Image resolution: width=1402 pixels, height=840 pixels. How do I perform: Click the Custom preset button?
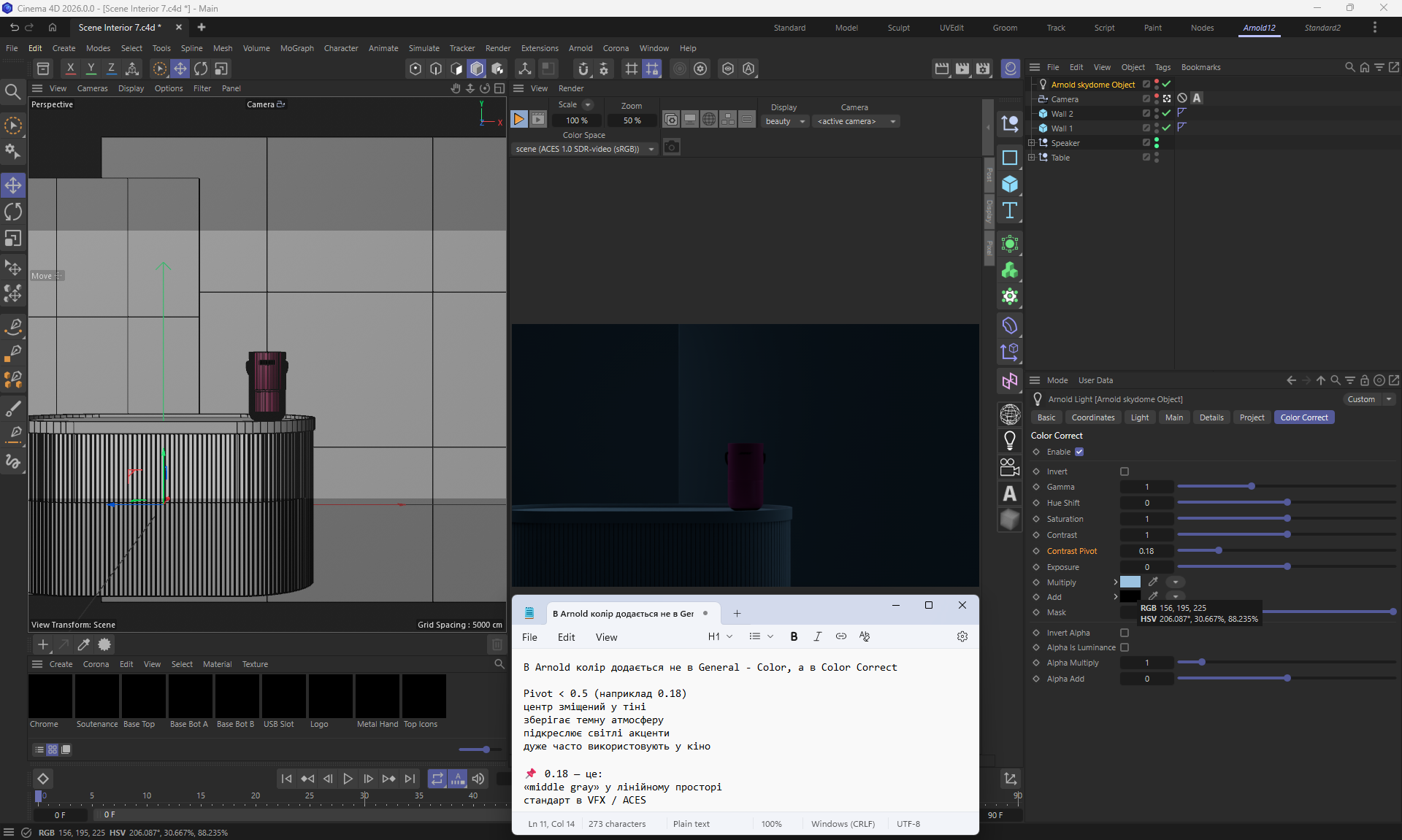[1361, 399]
